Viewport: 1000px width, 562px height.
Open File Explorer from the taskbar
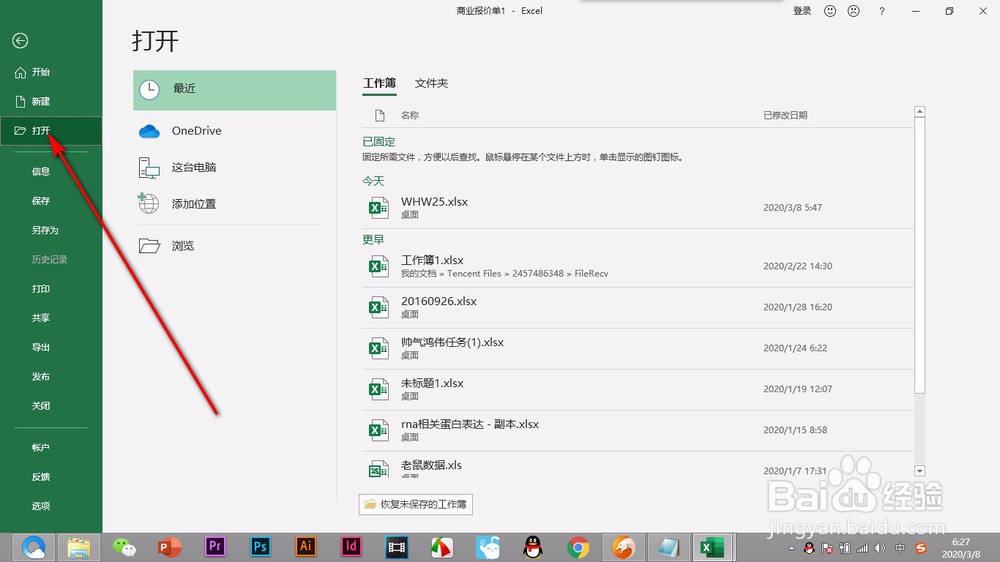coord(78,547)
